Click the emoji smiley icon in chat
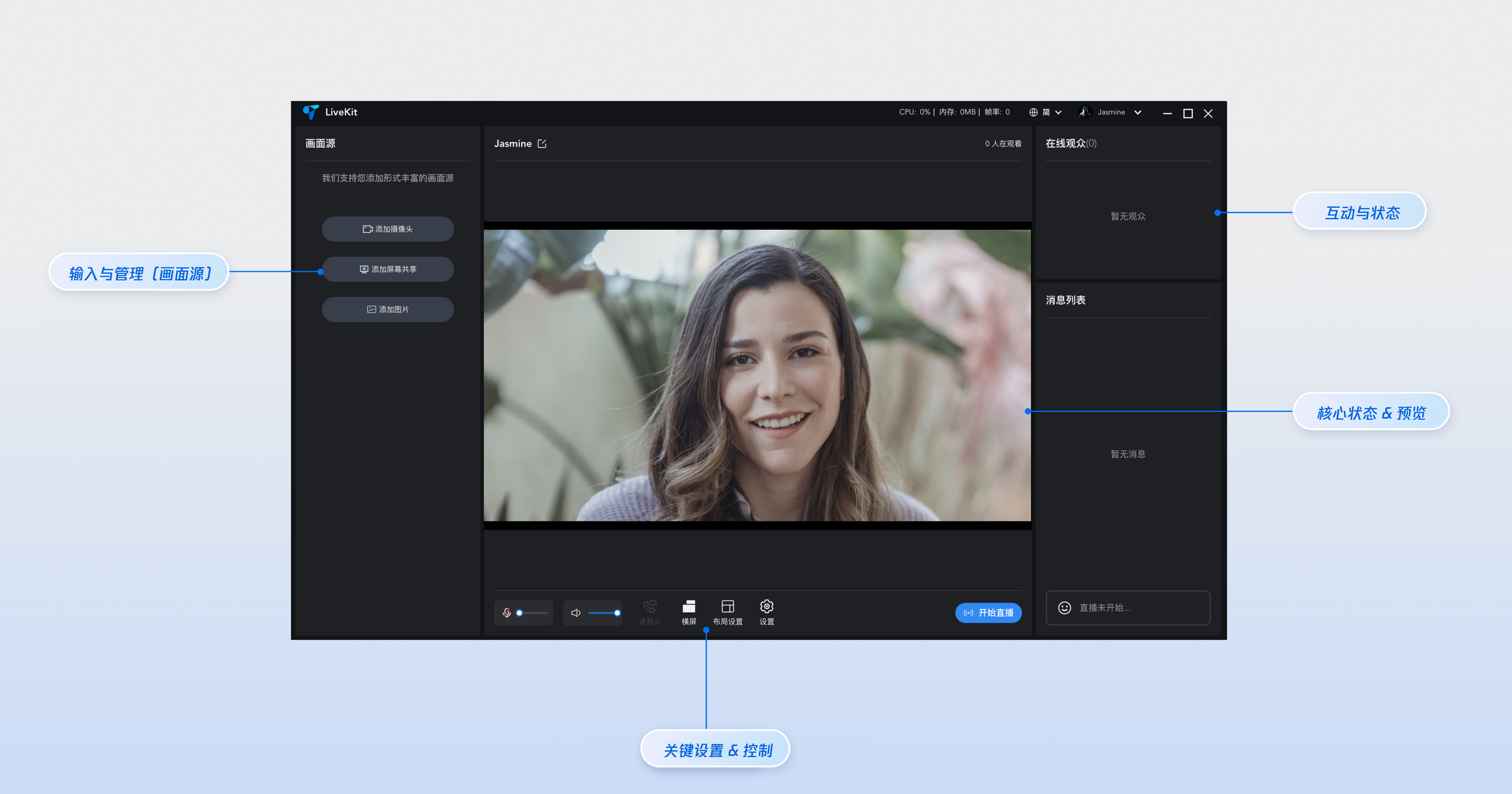1512x794 pixels. pyautogui.click(x=1064, y=608)
